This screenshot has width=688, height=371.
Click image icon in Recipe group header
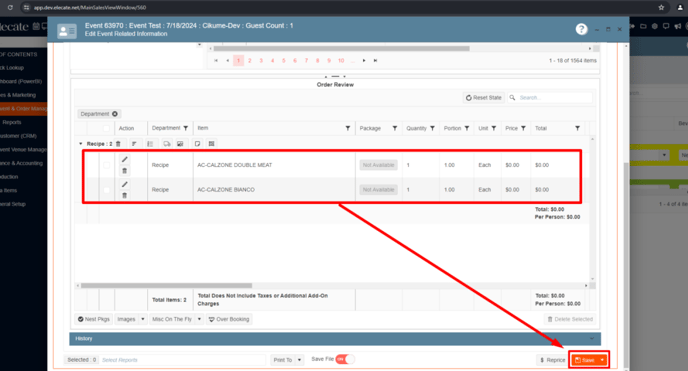click(180, 144)
